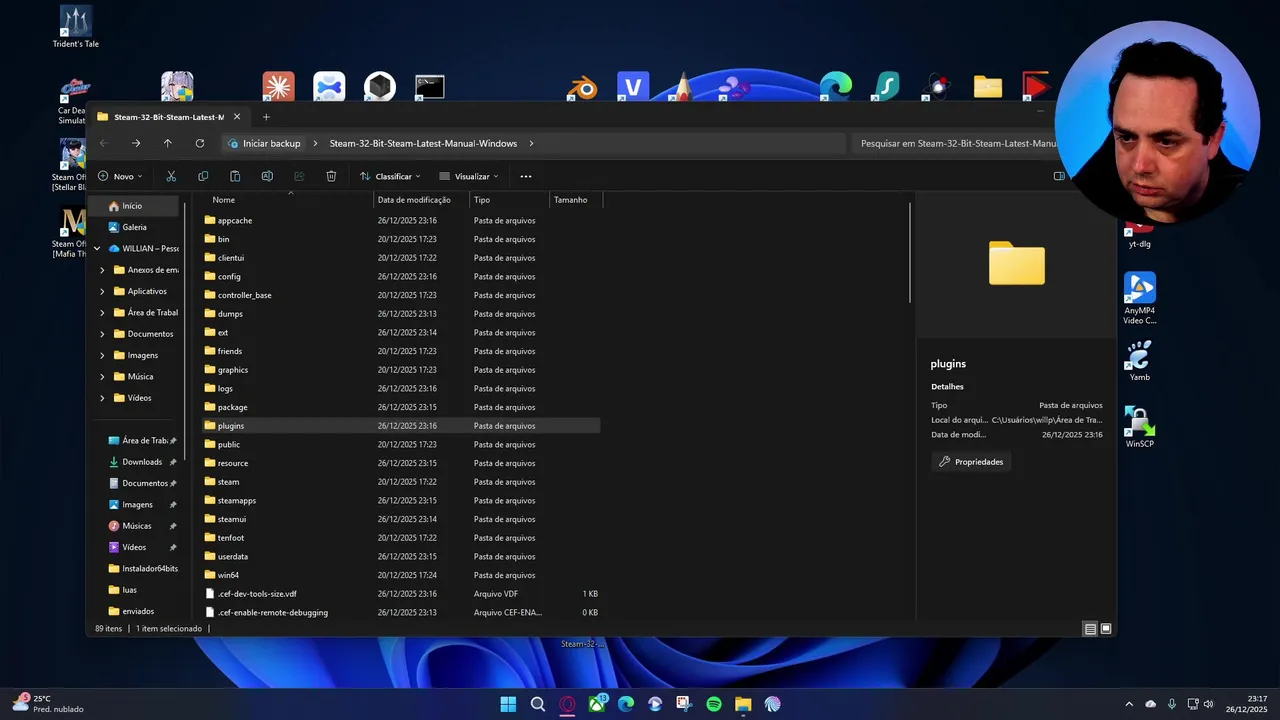Screen dimensions: 1280x720
Task: Open Opera GX from the taskbar
Action: (x=567, y=704)
